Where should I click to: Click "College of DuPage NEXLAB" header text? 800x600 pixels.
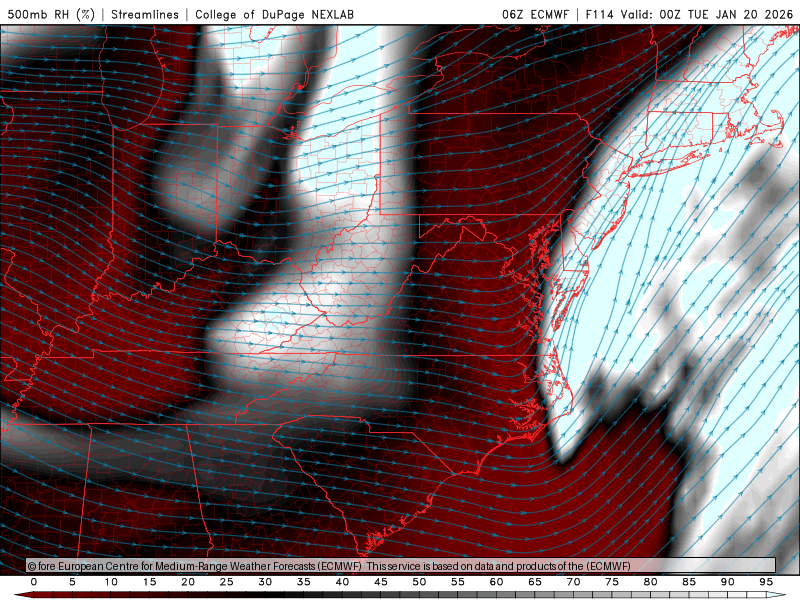[274, 14]
